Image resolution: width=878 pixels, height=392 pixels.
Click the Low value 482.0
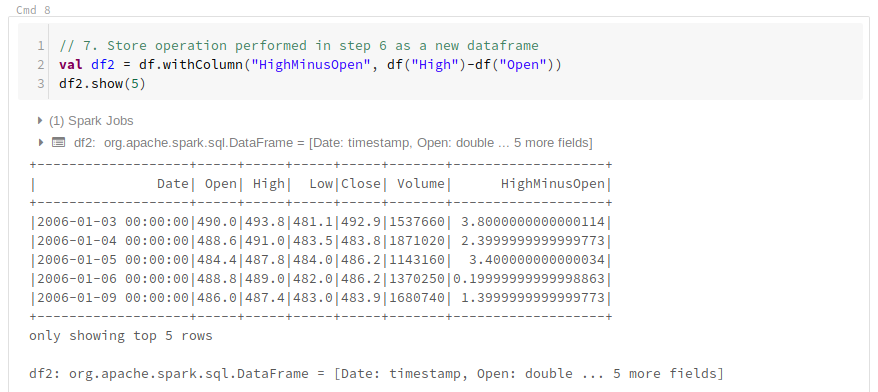coord(313,279)
